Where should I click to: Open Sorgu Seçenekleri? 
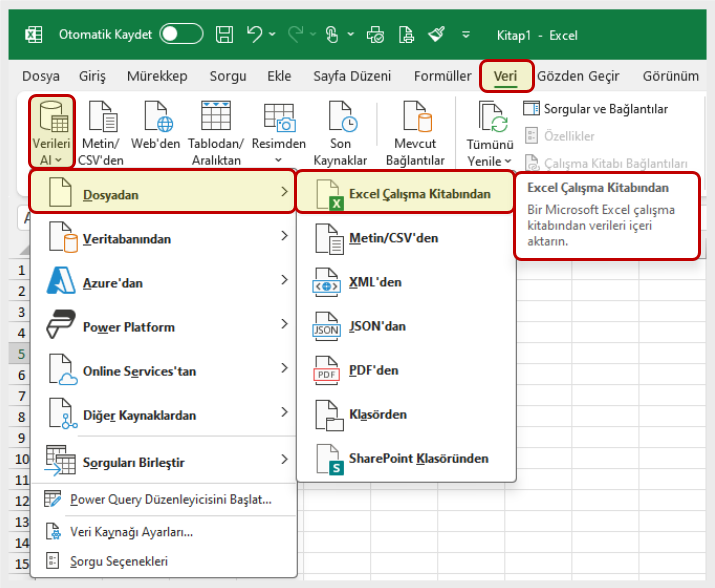(164, 561)
